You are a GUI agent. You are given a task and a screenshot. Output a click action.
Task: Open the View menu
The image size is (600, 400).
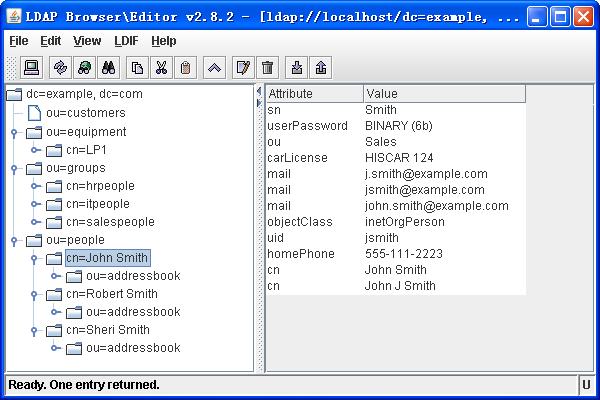click(x=87, y=41)
